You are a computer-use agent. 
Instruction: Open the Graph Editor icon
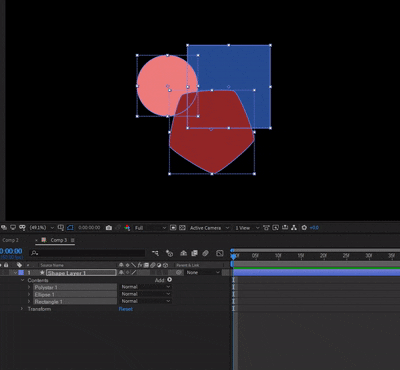pos(220,253)
